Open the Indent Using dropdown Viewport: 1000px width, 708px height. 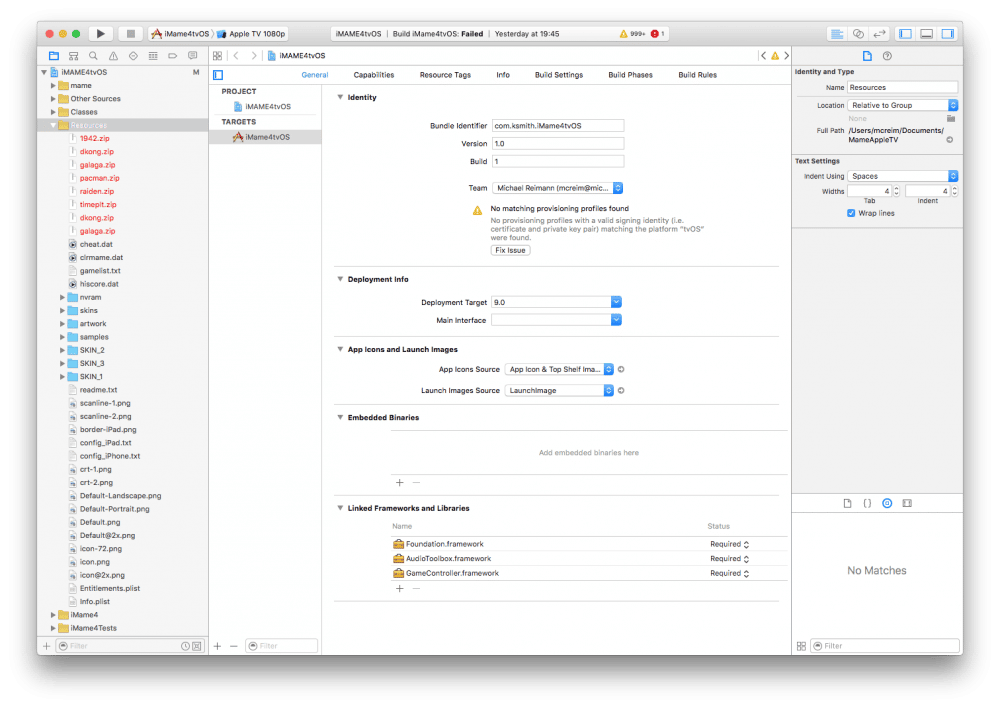(902, 176)
